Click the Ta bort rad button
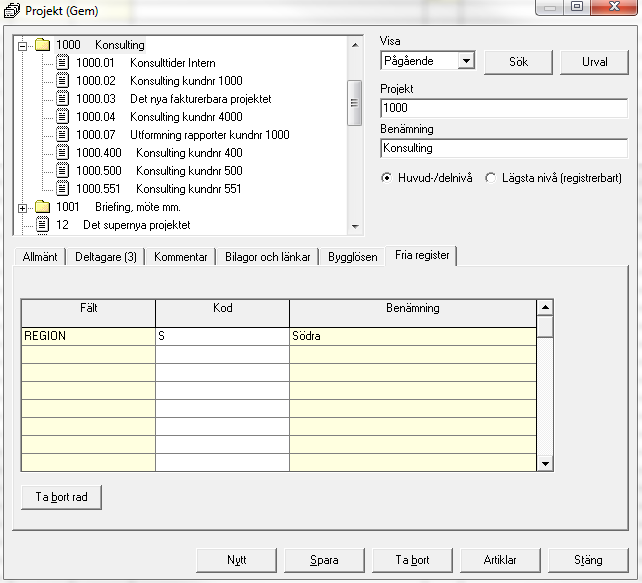Screen dimensions: 642x583 (61, 497)
